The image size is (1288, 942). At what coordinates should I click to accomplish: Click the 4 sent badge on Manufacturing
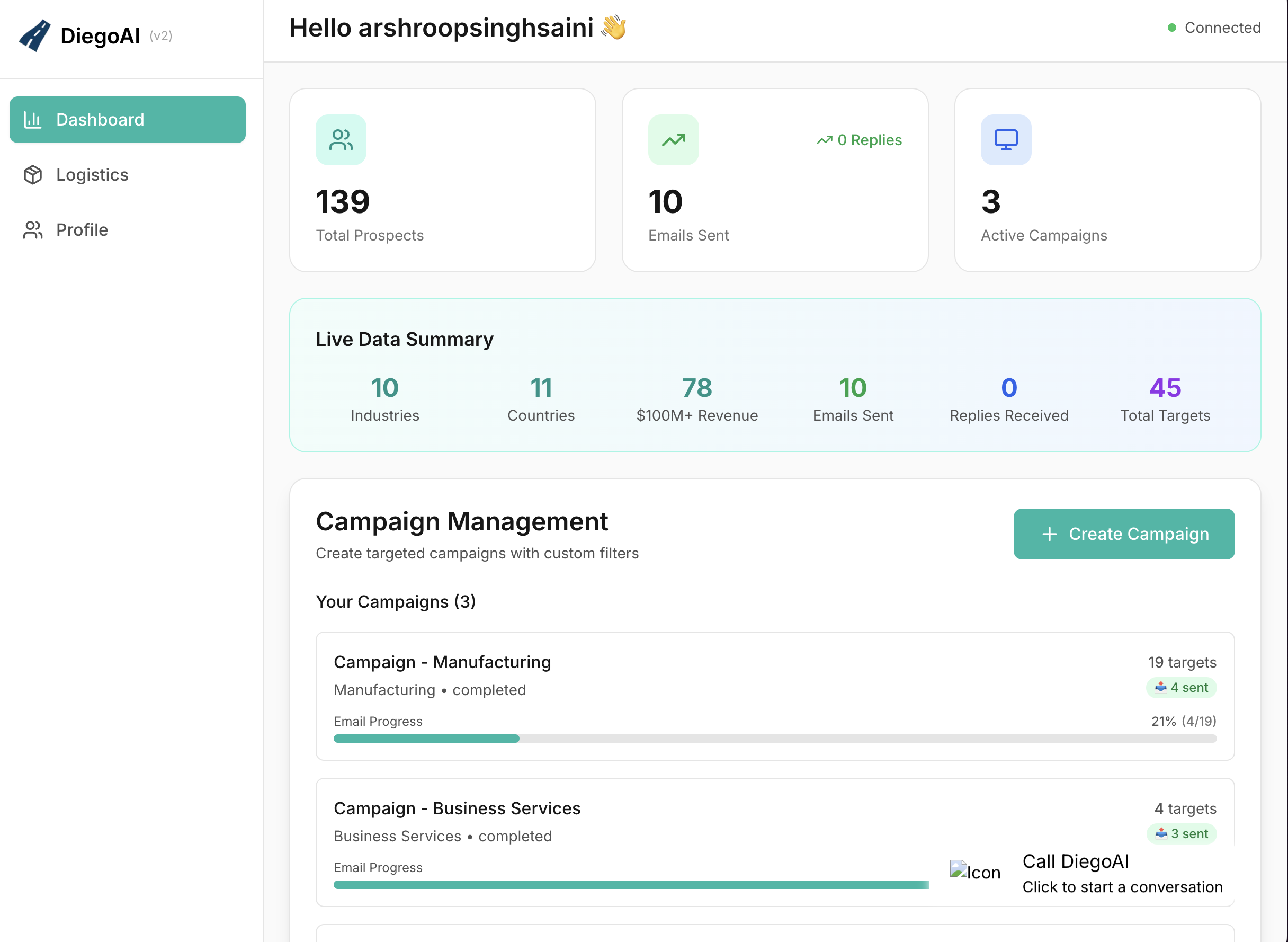point(1181,688)
